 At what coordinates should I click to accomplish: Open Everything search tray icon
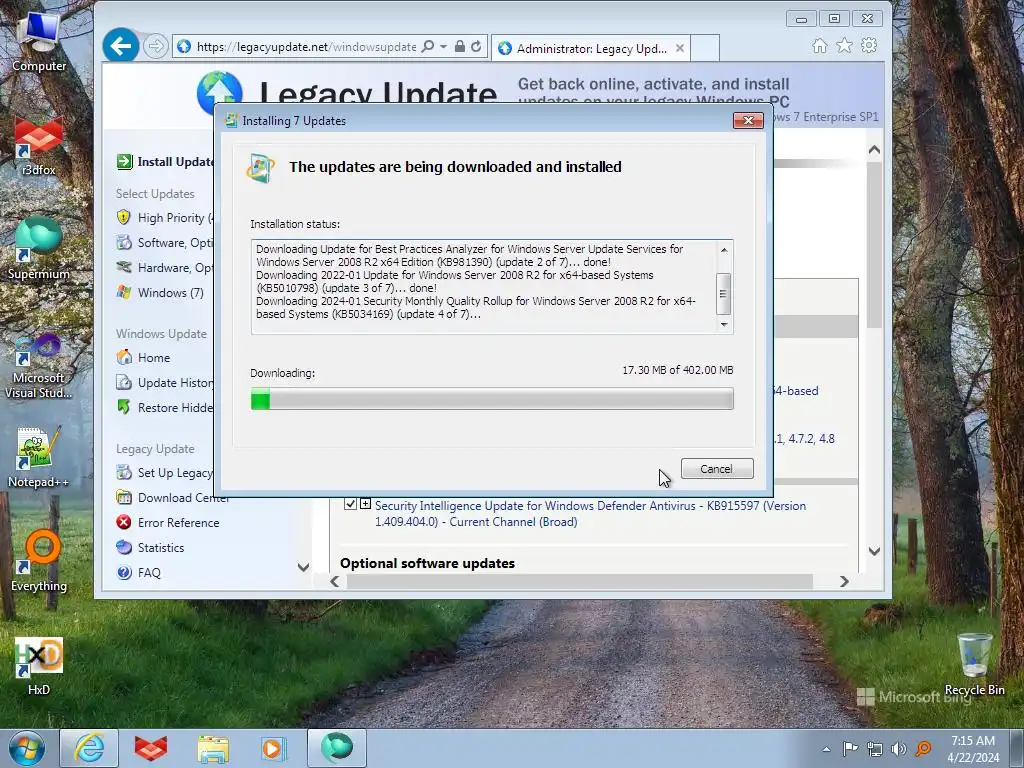[x=923, y=749]
